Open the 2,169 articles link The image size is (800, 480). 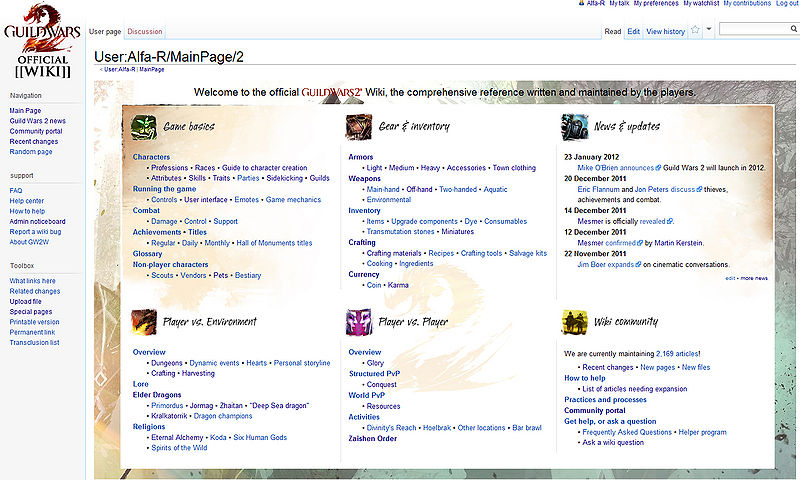point(678,353)
